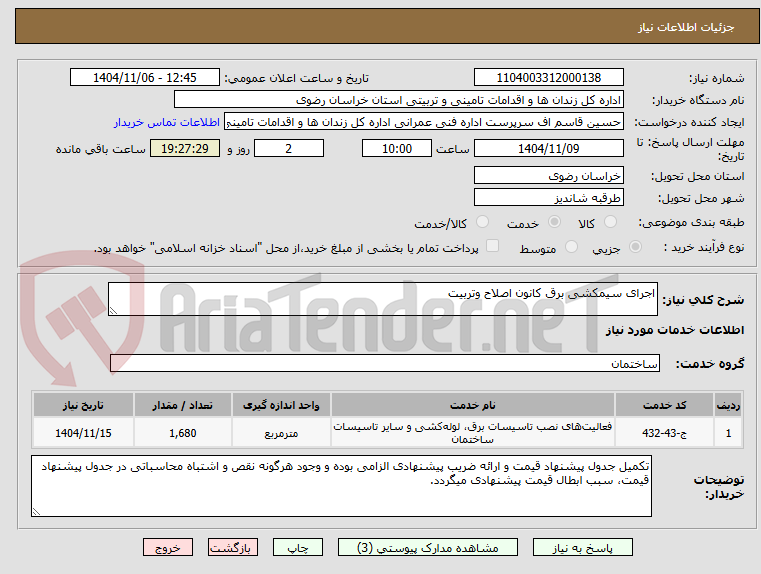Click the buyer notes textarea resize handle
Screen dimensions: 761x574
click(36, 511)
